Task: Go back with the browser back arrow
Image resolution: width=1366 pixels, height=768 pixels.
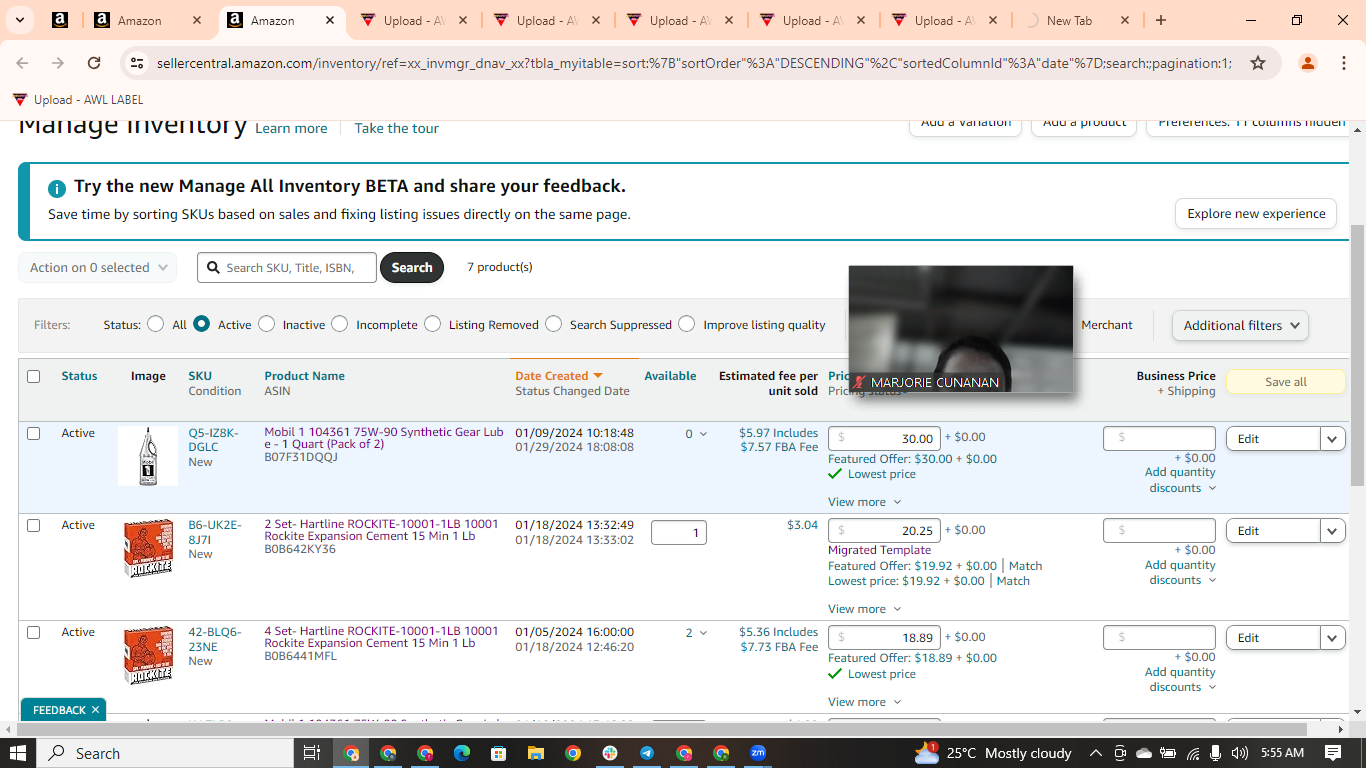Action: [x=22, y=63]
